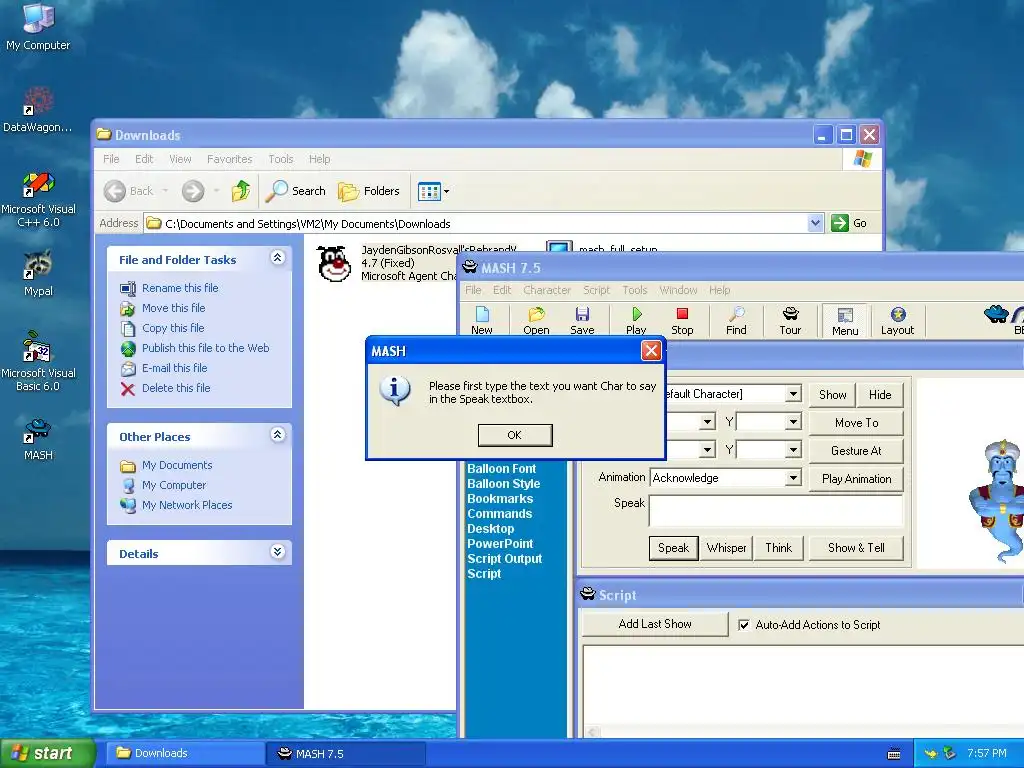
Task: Expand the Details panel
Action: pyautogui.click(x=278, y=552)
